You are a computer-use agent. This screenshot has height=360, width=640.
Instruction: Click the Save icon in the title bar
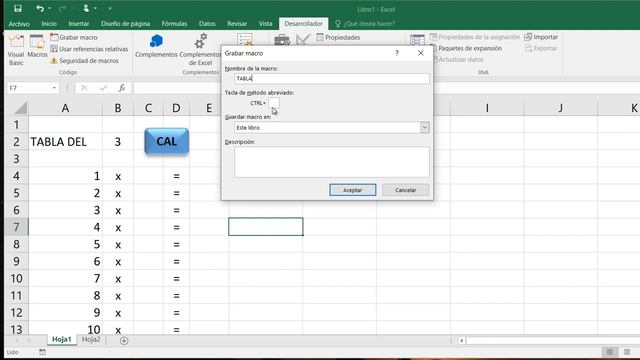[x=18, y=8]
